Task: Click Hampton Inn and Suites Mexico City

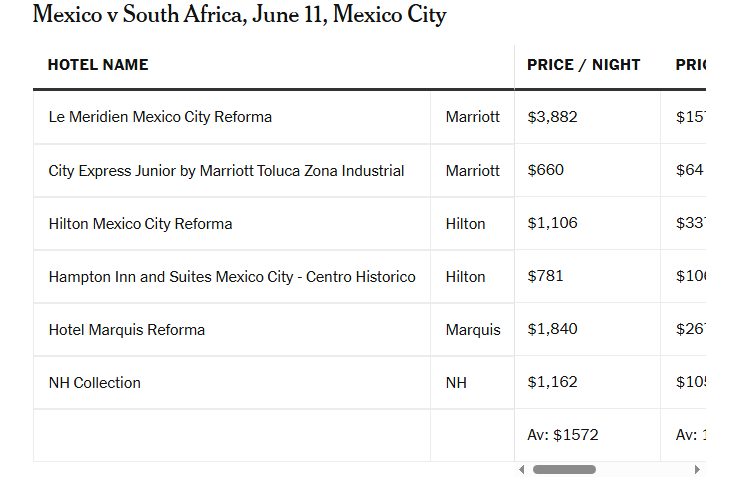Action: 232,277
